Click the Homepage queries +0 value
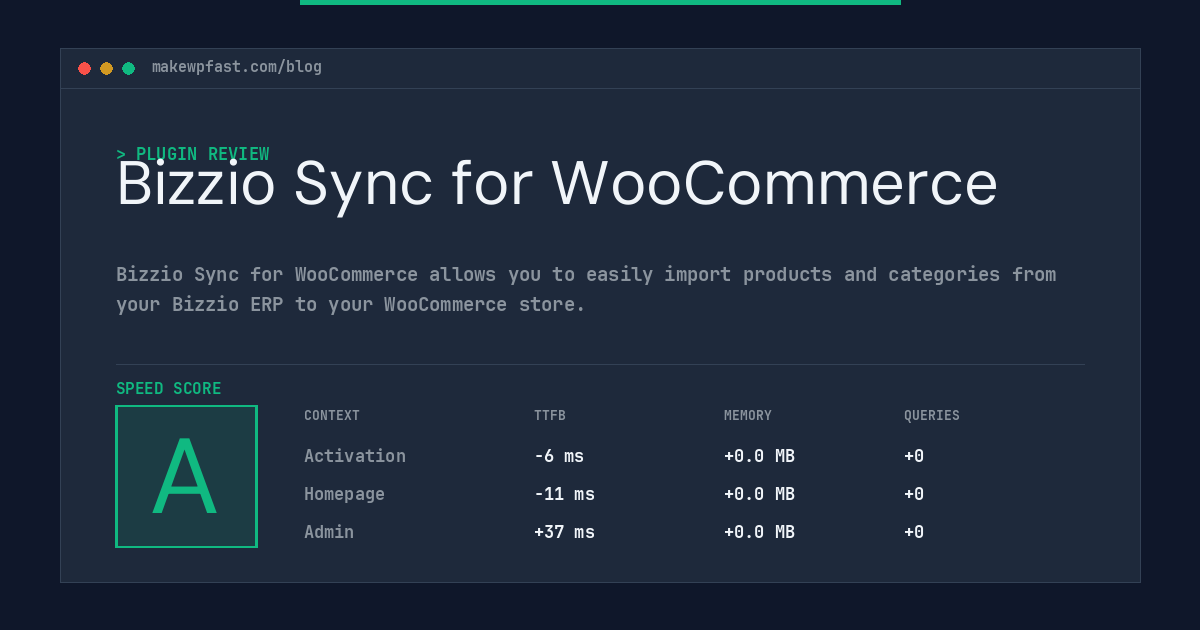This screenshot has width=1200, height=630. point(914,494)
